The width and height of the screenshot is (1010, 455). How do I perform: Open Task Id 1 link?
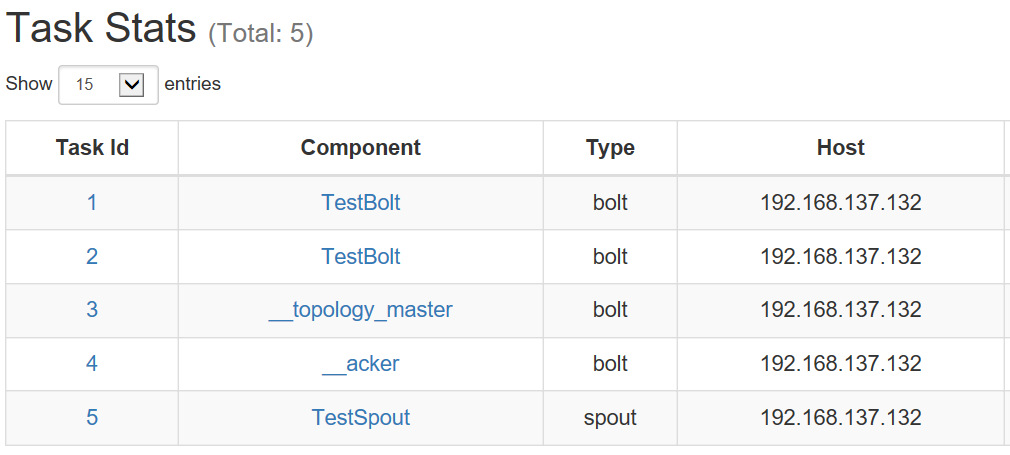click(x=92, y=203)
